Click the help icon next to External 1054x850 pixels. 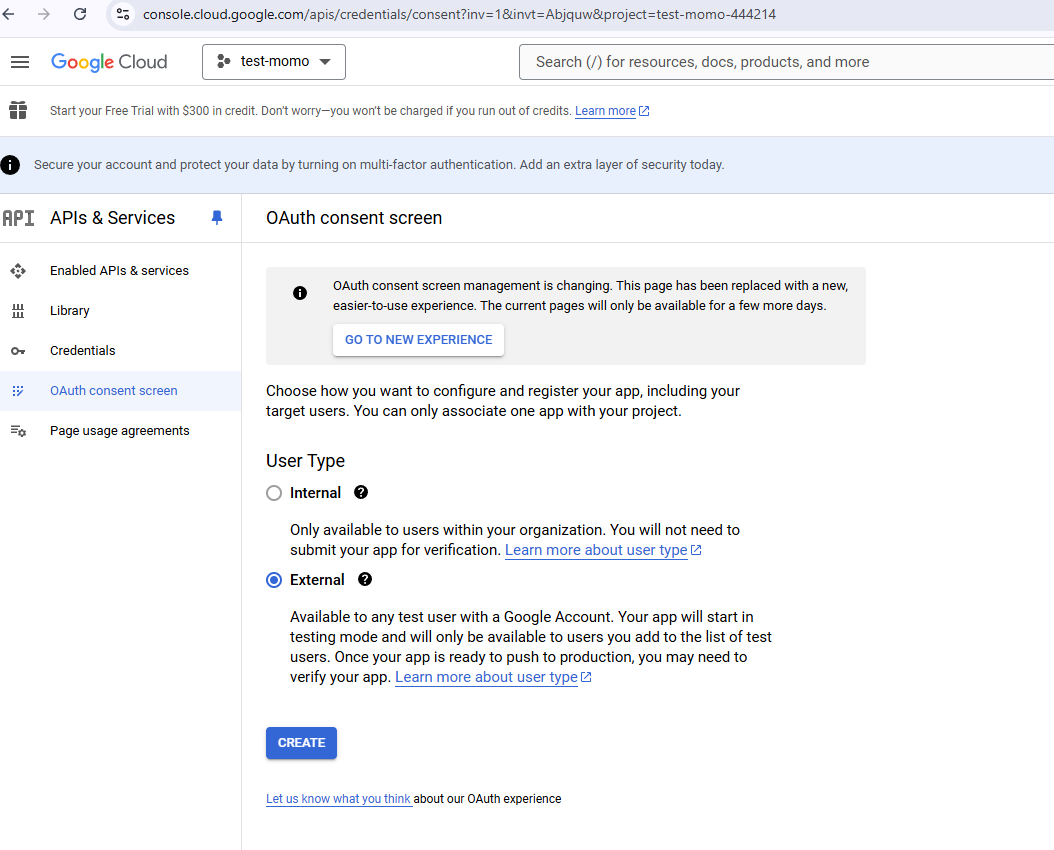pyautogui.click(x=365, y=579)
